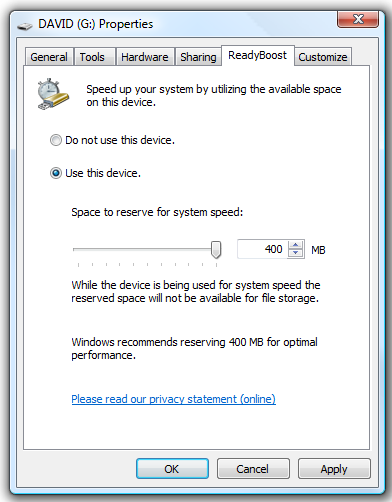Increase reserved space with up arrow
This screenshot has height=502, width=392.
[x=295, y=245]
